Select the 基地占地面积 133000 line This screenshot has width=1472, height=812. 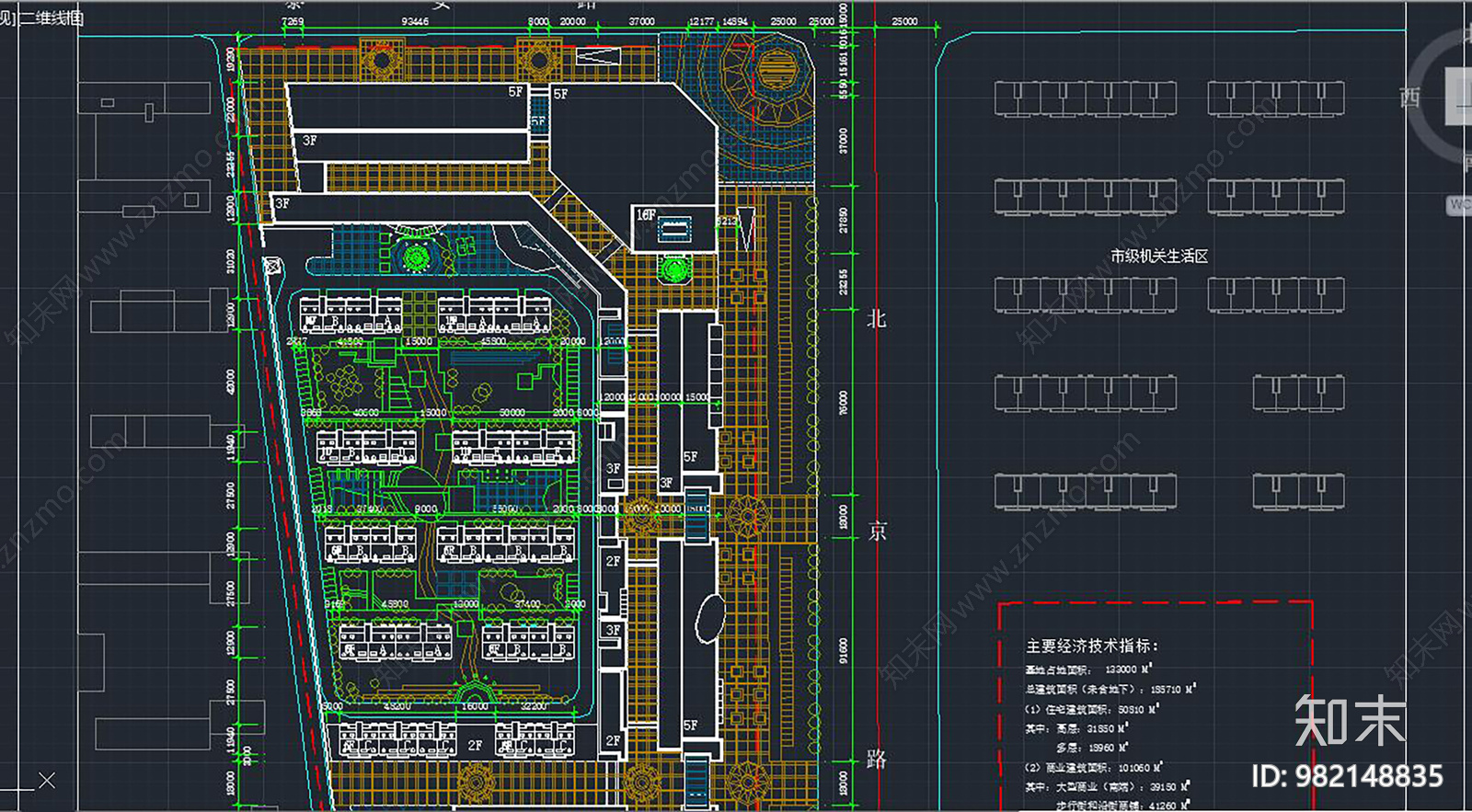tap(1089, 669)
